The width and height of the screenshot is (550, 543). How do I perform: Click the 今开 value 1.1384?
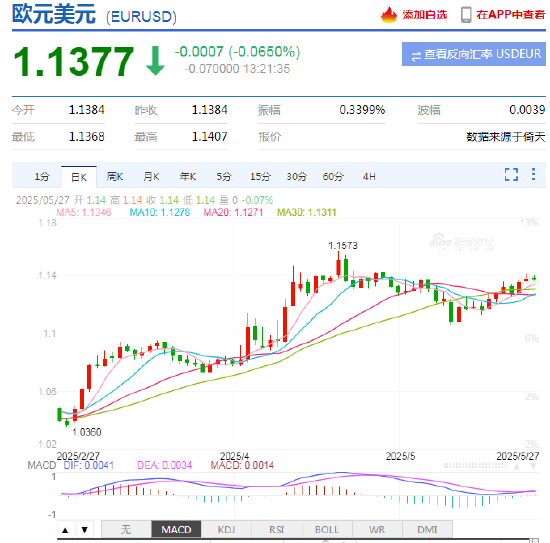pyautogui.click(x=87, y=110)
